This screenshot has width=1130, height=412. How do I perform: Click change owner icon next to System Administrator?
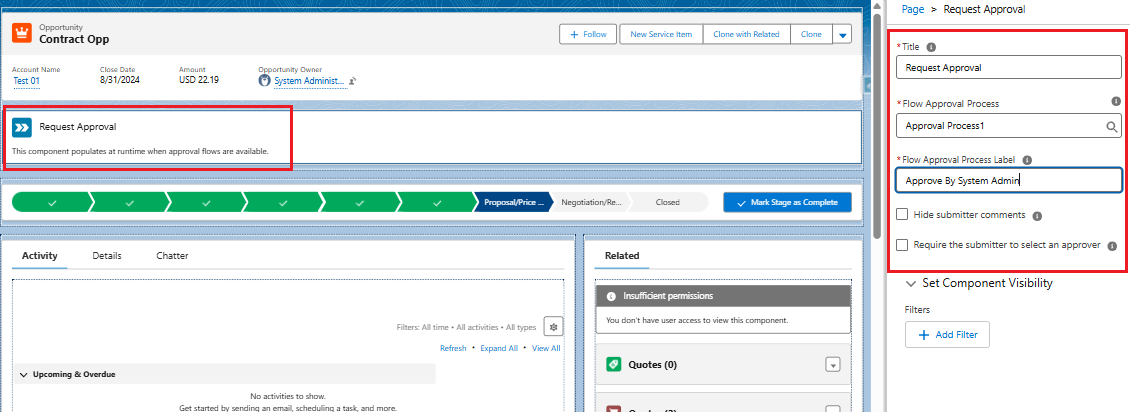[353, 81]
